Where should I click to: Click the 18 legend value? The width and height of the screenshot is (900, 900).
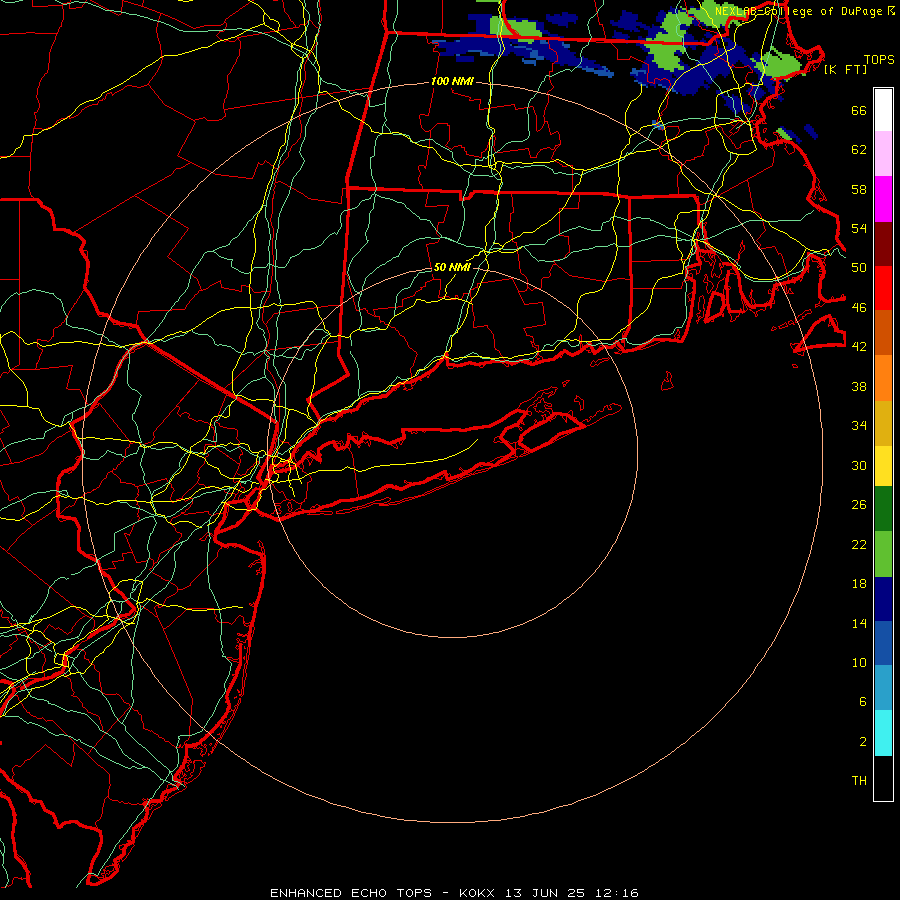(859, 584)
